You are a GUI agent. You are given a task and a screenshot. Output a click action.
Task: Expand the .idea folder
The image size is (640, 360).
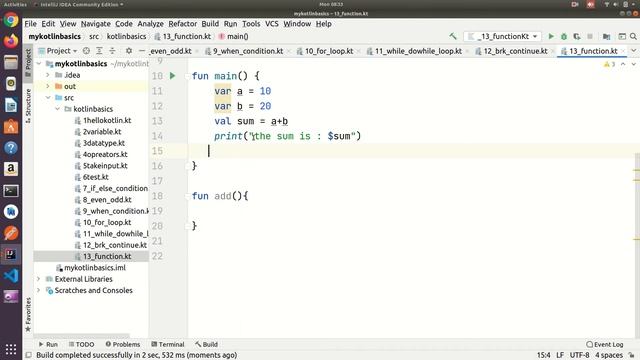pos(48,75)
